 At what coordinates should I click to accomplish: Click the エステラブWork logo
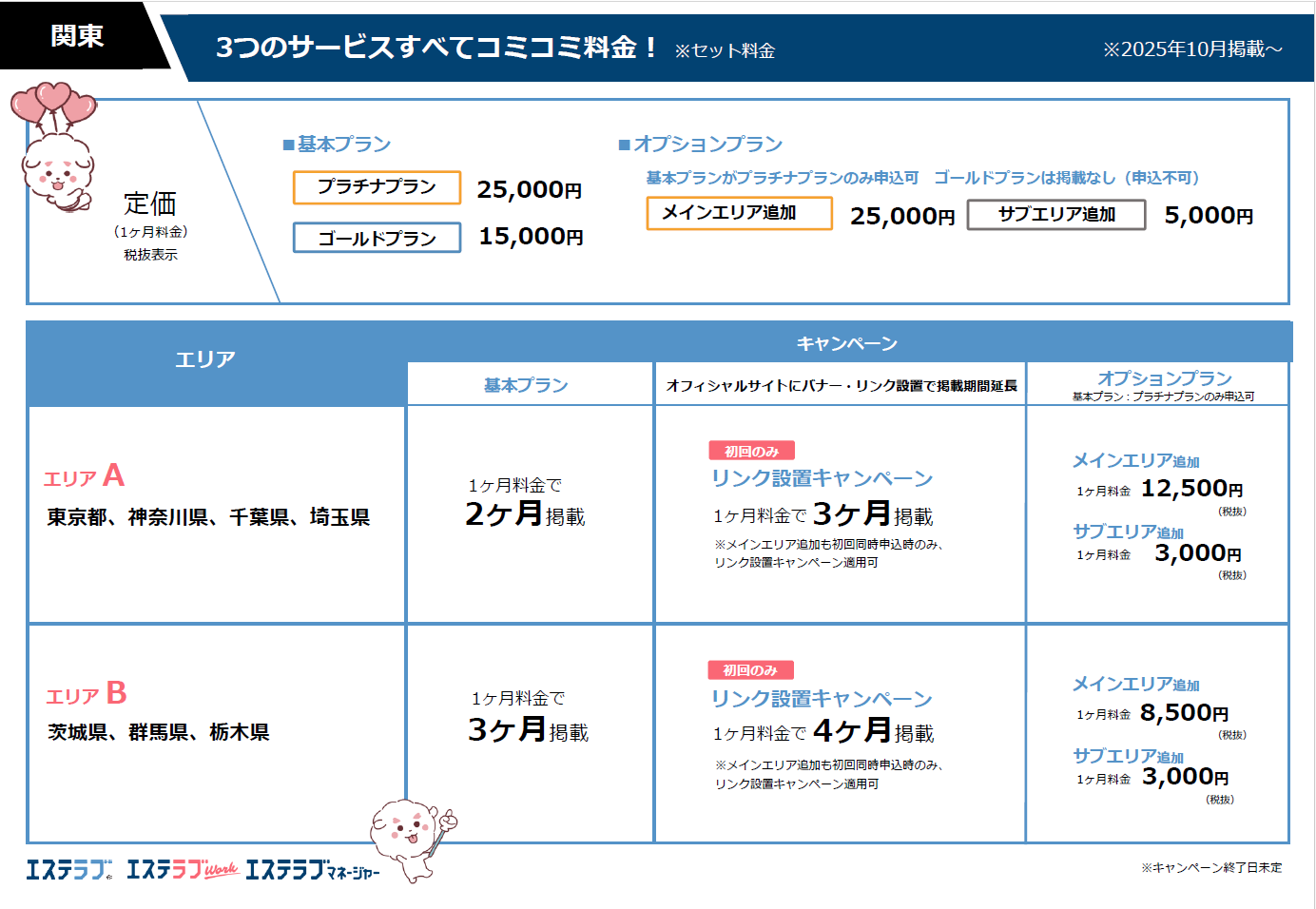[182, 869]
